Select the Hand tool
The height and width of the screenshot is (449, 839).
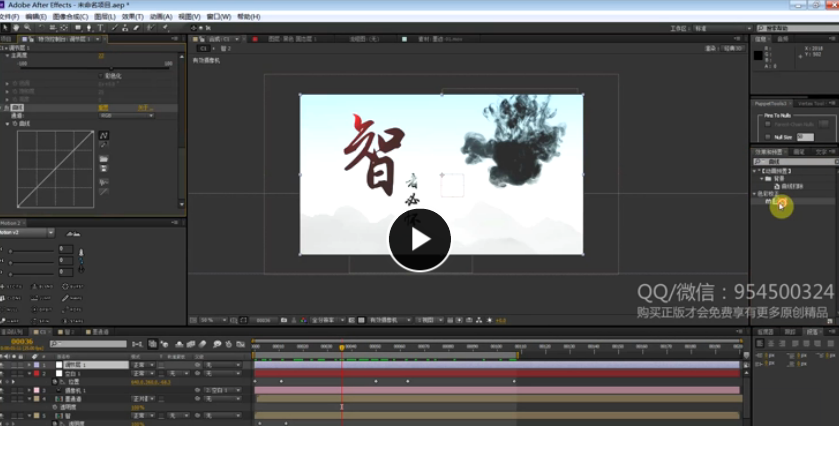pos(16,28)
